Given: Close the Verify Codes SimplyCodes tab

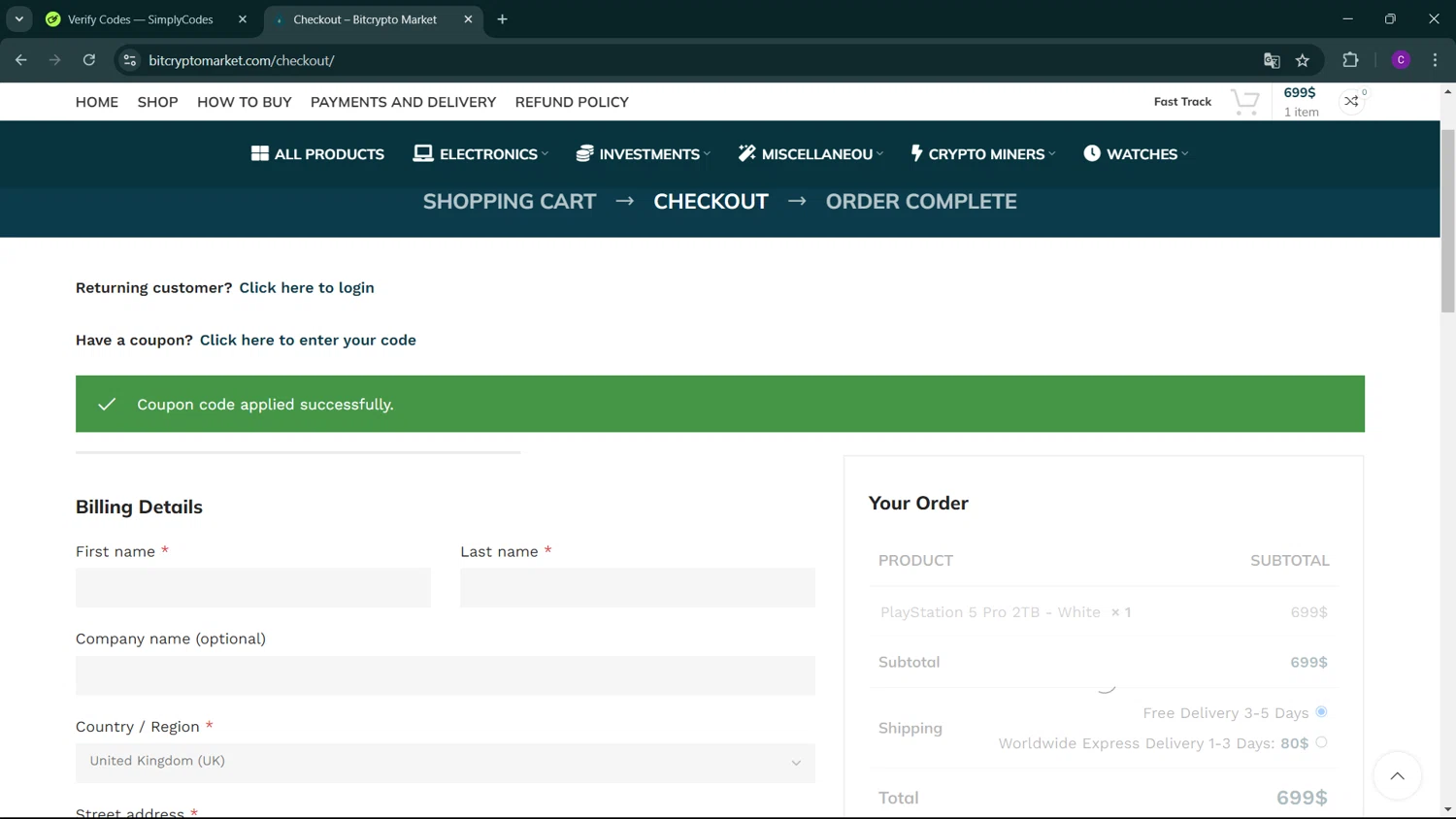Looking at the screenshot, I should click(x=243, y=19).
